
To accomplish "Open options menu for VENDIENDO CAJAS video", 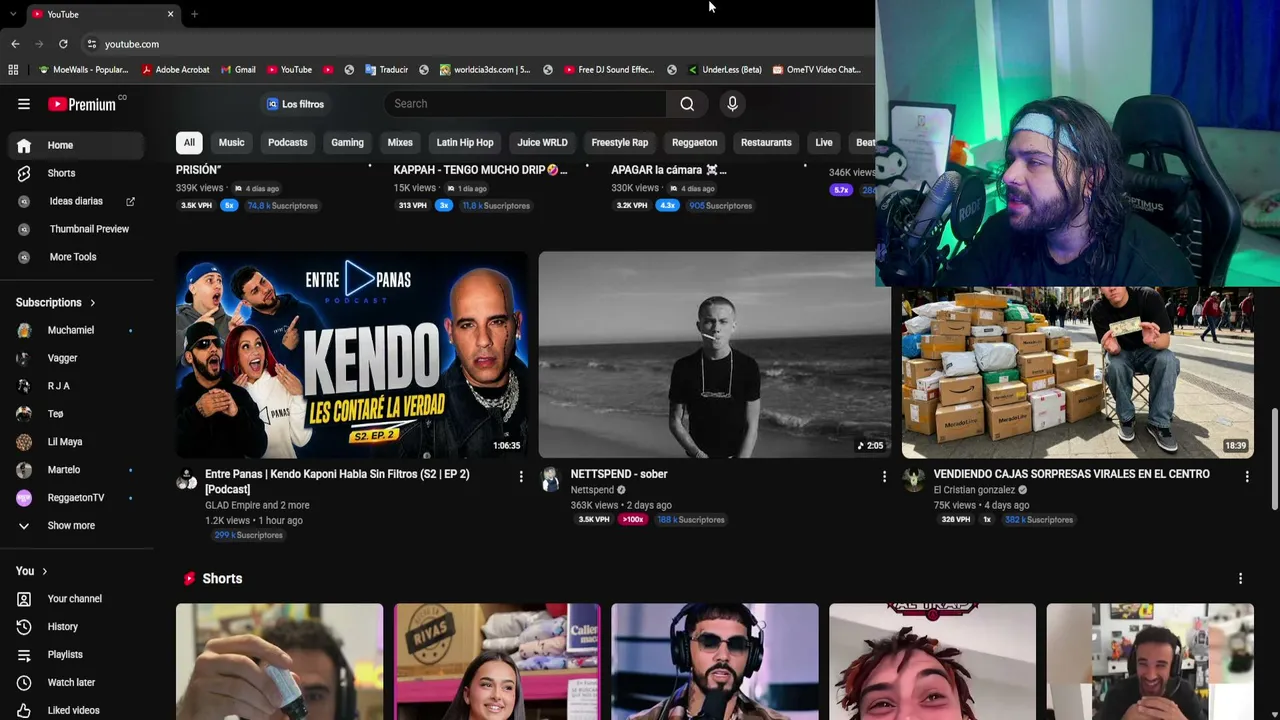I will coord(1247,477).
